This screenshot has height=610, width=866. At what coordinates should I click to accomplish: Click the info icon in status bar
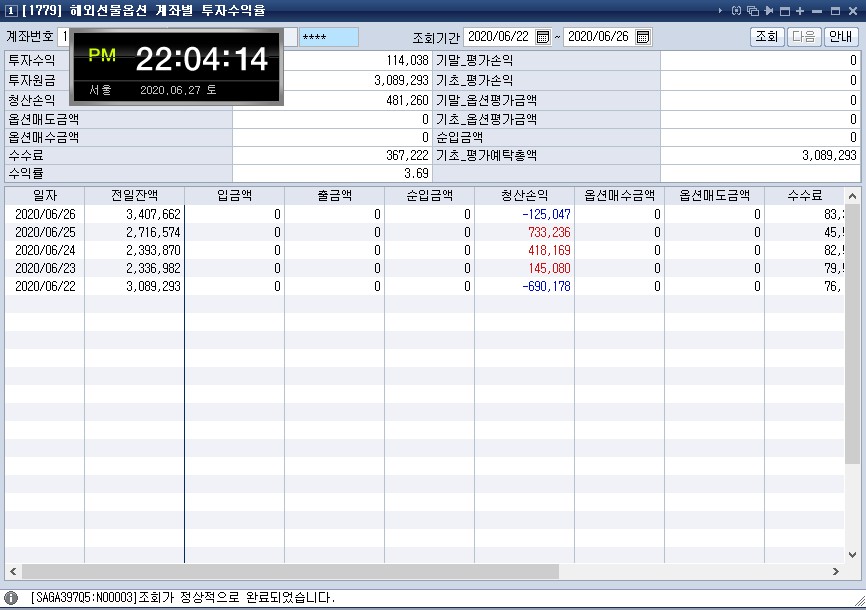click(x=11, y=598)
